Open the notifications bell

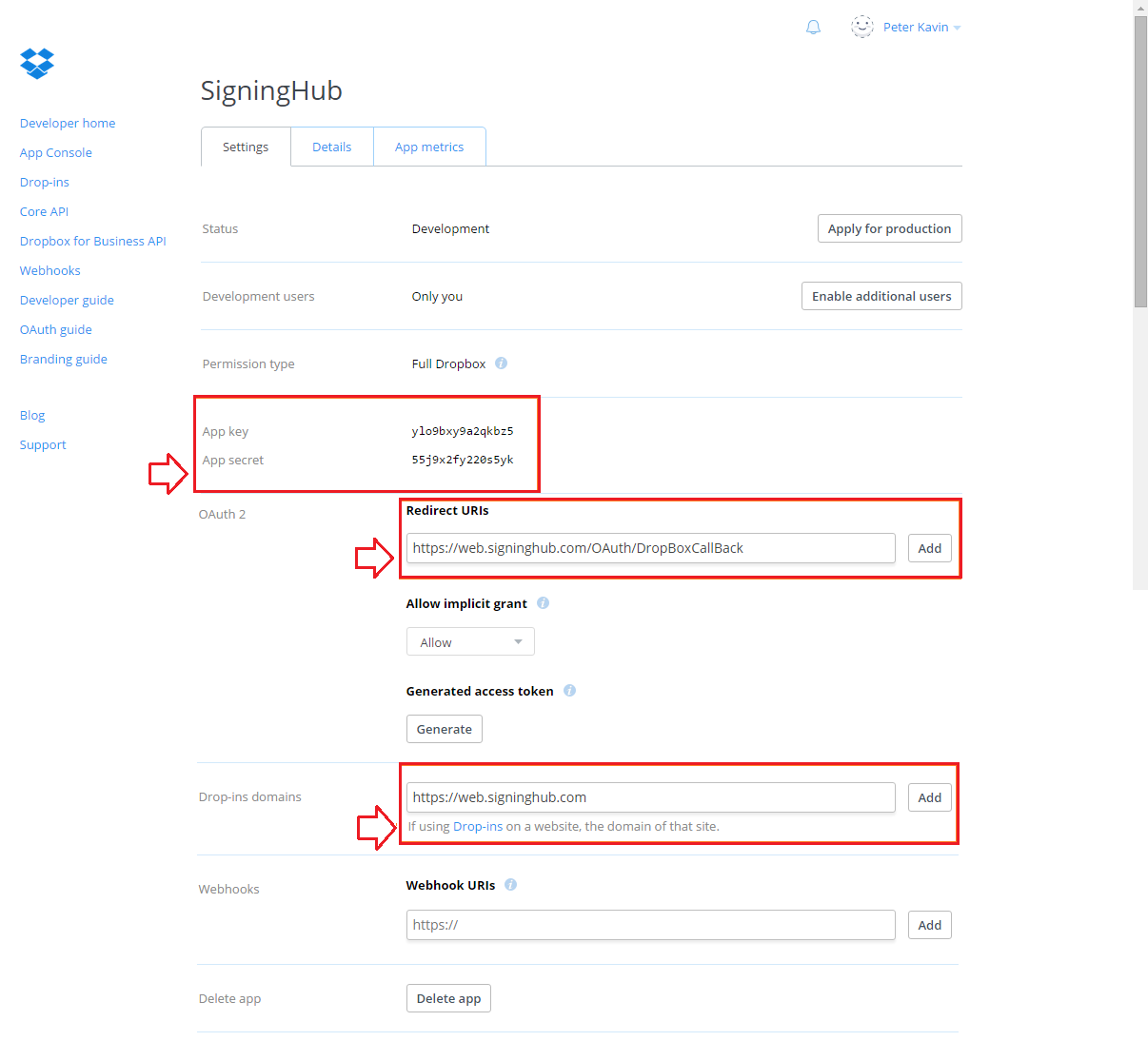pos(813,28)
